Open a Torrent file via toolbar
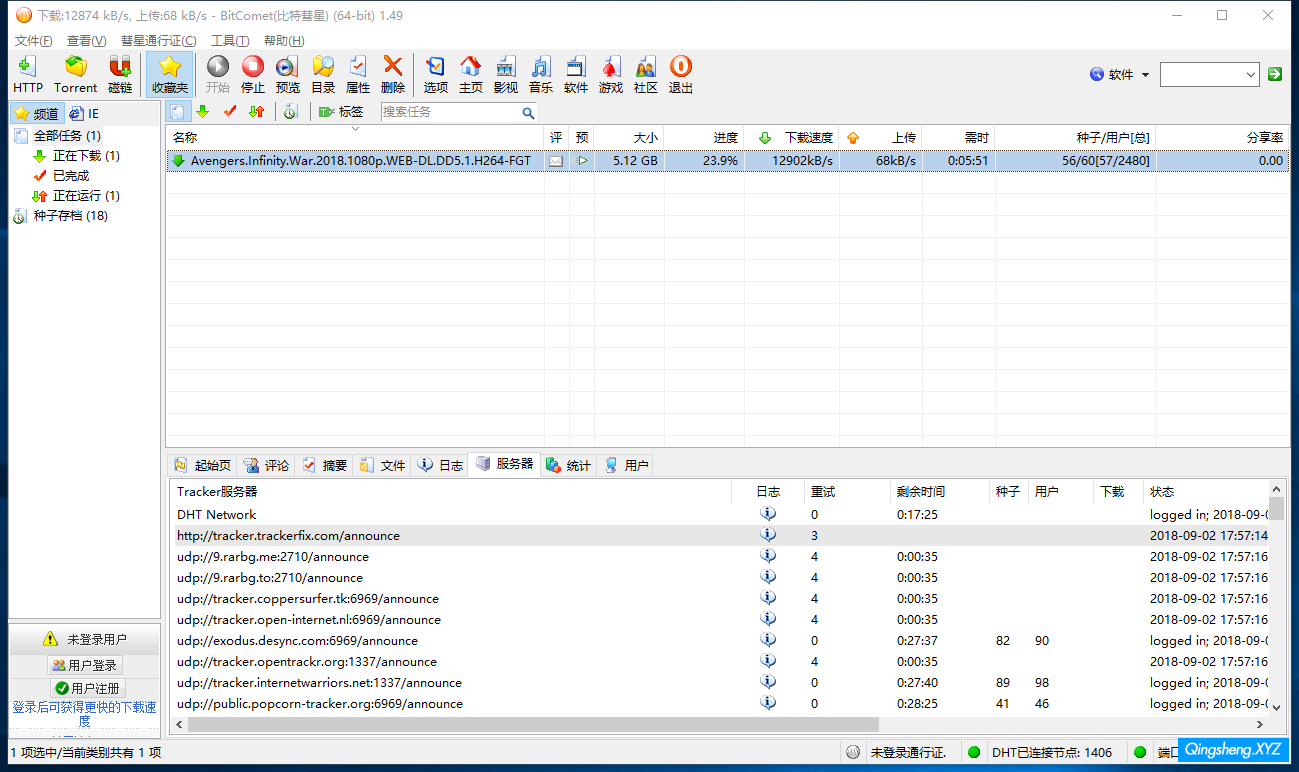The width and height of the screenshot is (1299, 772). coord(76,74)
